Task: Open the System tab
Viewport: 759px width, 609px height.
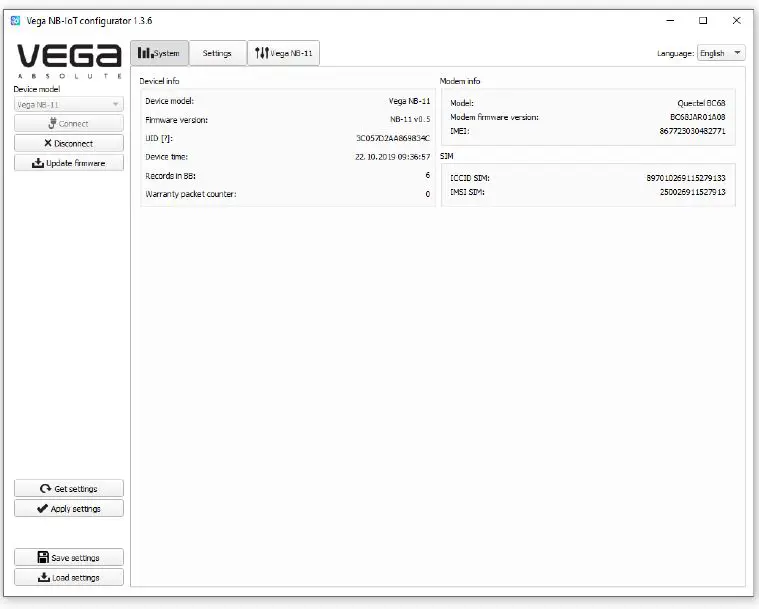Action: coord(159,53)
